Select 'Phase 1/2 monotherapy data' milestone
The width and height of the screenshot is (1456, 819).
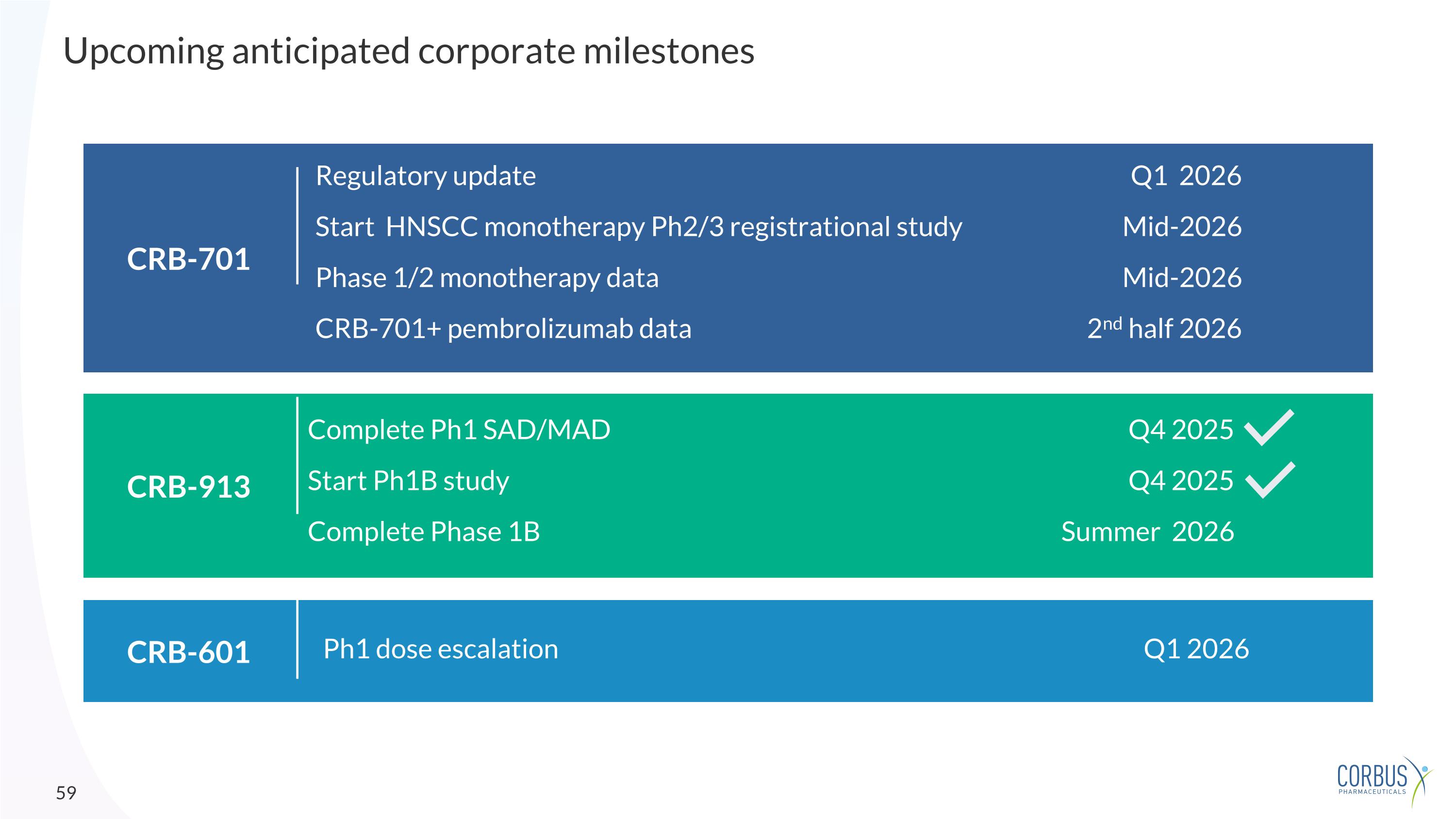(x=487, y=278)
